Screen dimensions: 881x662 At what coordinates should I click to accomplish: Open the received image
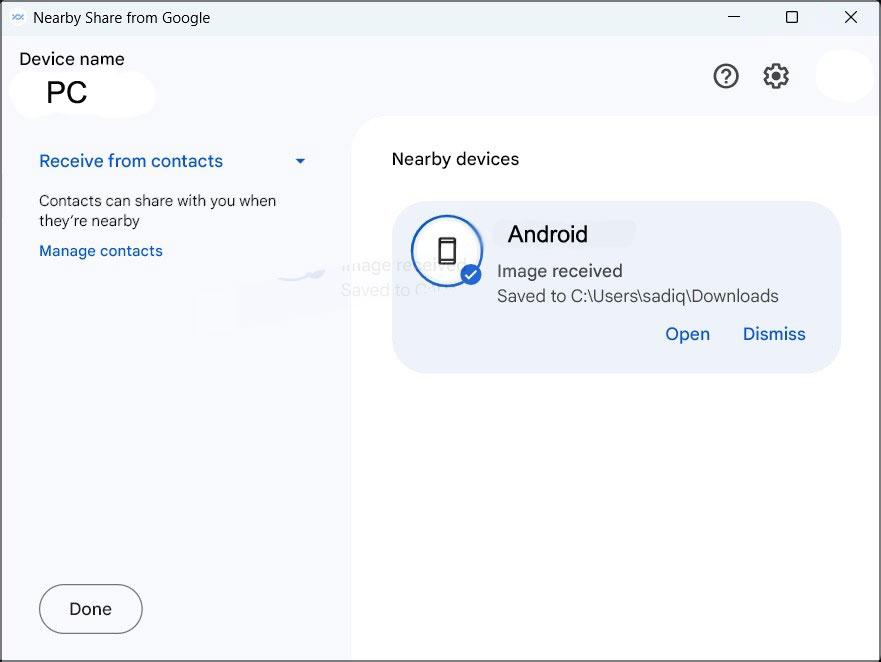(687, 334)
